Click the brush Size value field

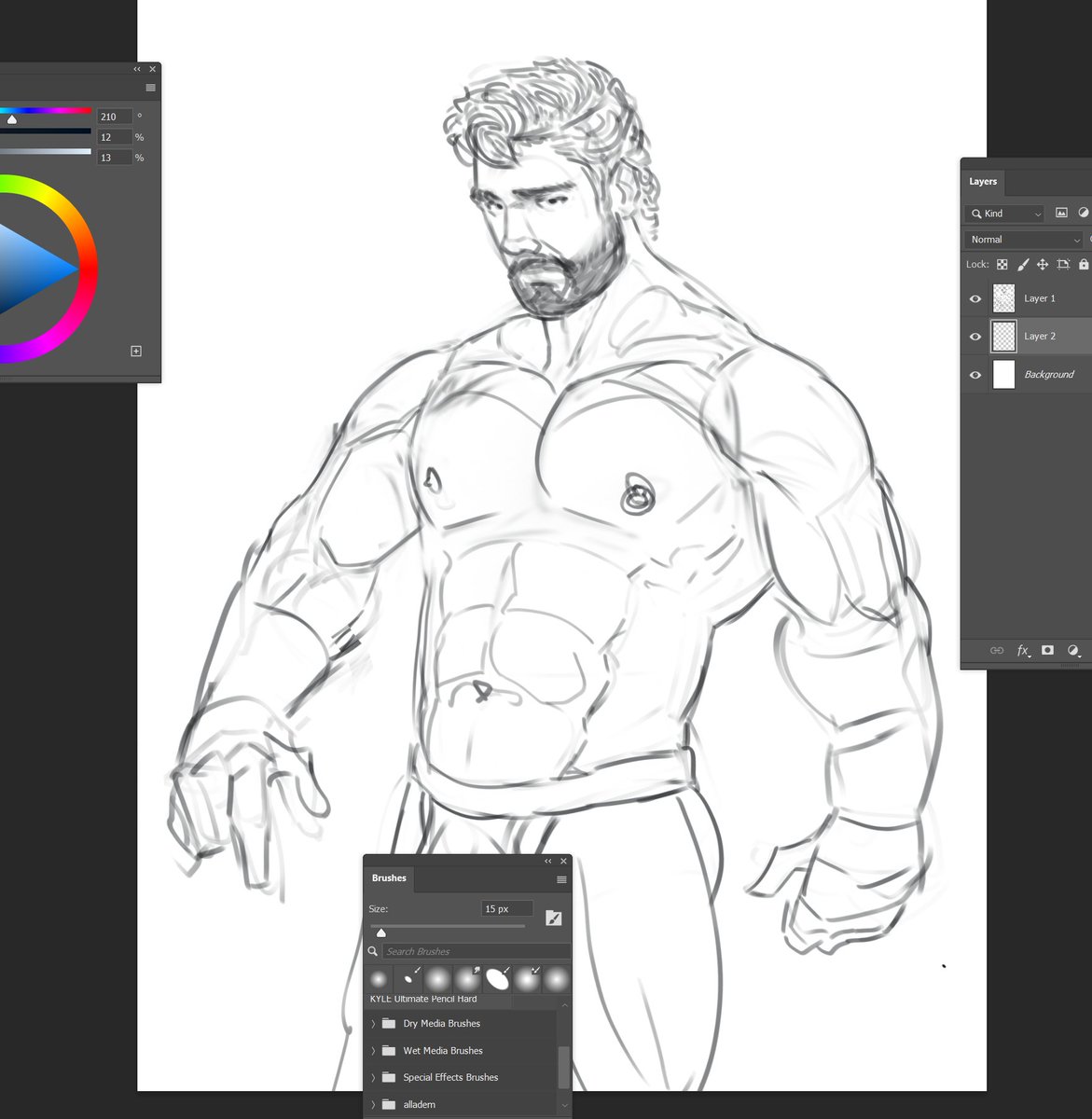tap(507, 908)
